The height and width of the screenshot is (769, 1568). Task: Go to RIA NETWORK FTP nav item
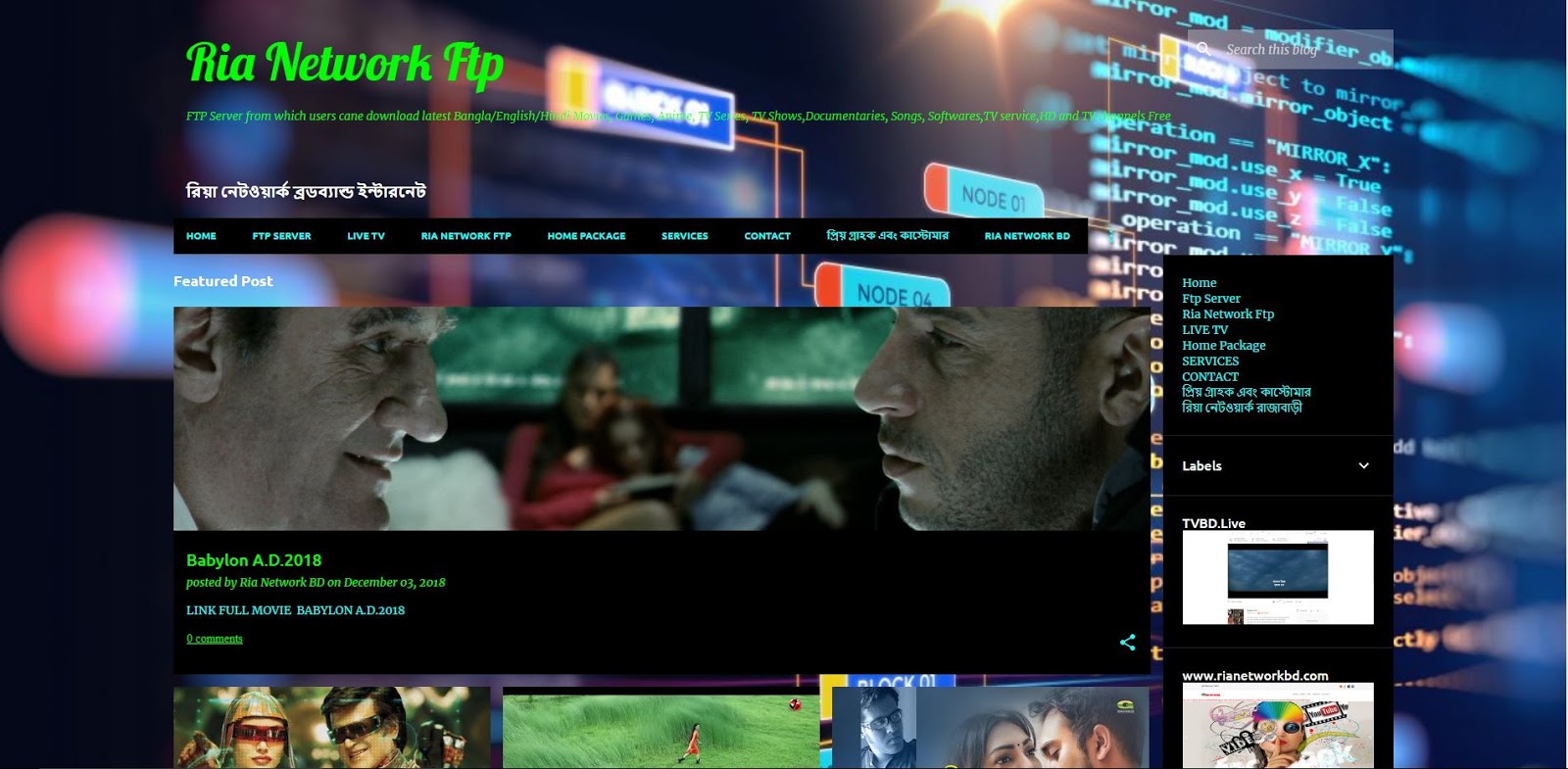point(465,236)
